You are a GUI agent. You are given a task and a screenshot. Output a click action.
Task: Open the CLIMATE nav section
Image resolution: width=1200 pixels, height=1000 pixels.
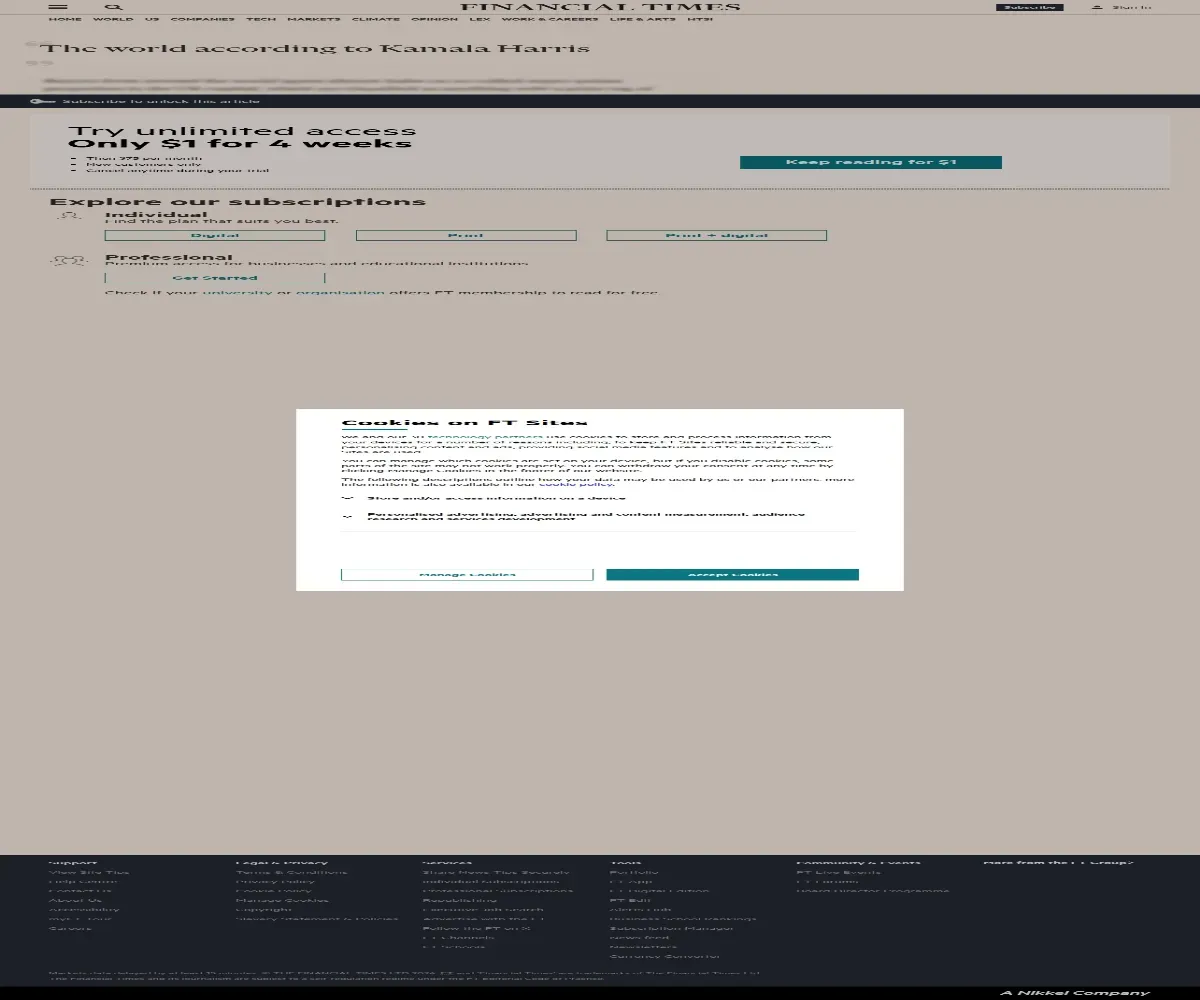point(375,19)
